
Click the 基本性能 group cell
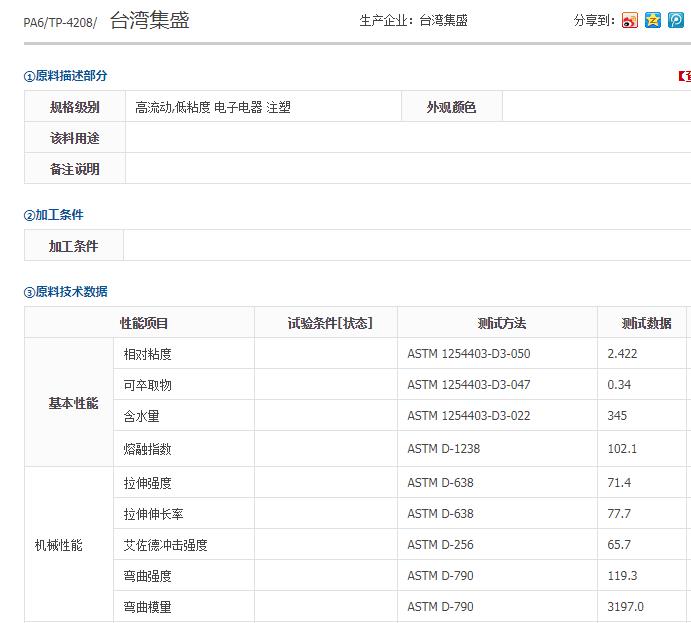pos(69,402)
